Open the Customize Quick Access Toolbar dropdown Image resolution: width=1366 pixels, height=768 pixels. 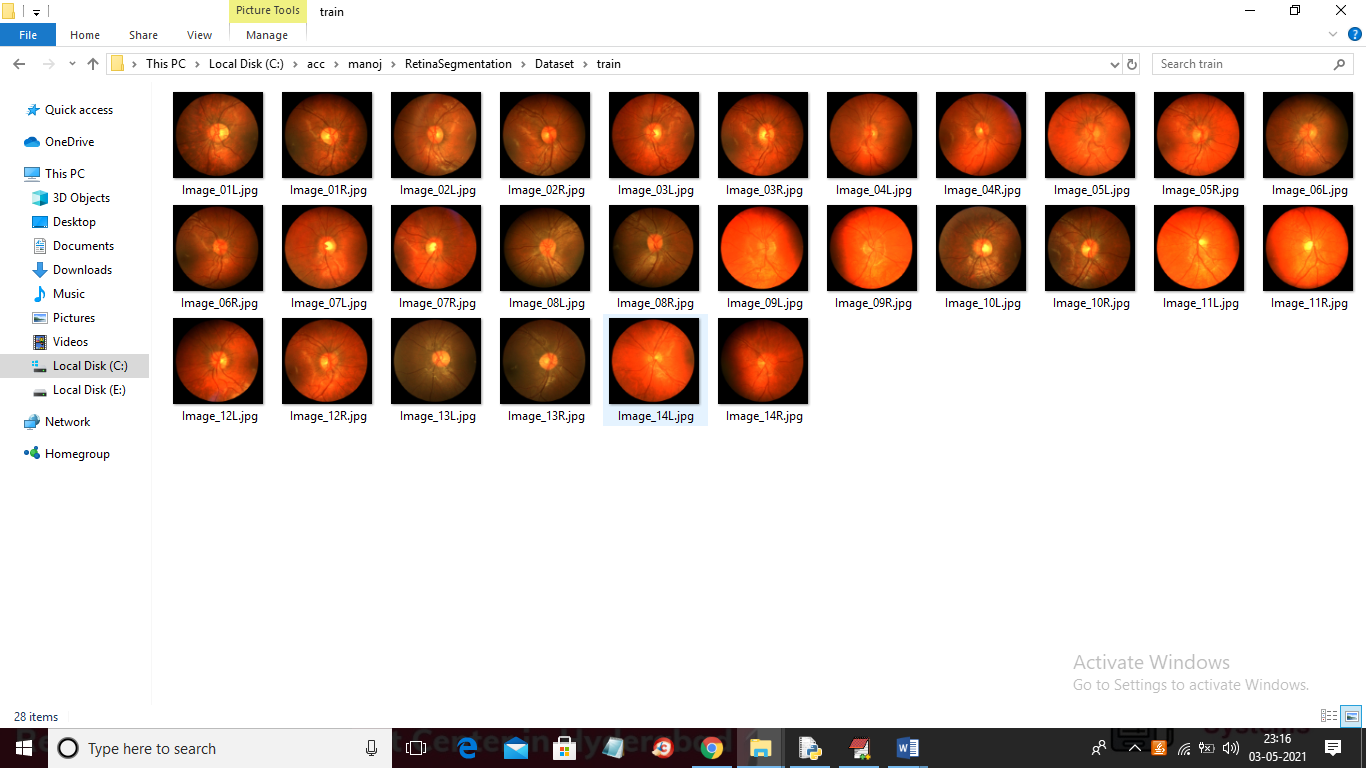coord(37,12)
